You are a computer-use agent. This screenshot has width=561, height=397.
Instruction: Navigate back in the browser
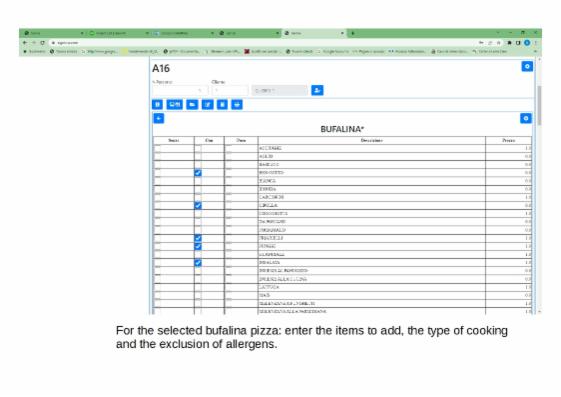(25, 43)
